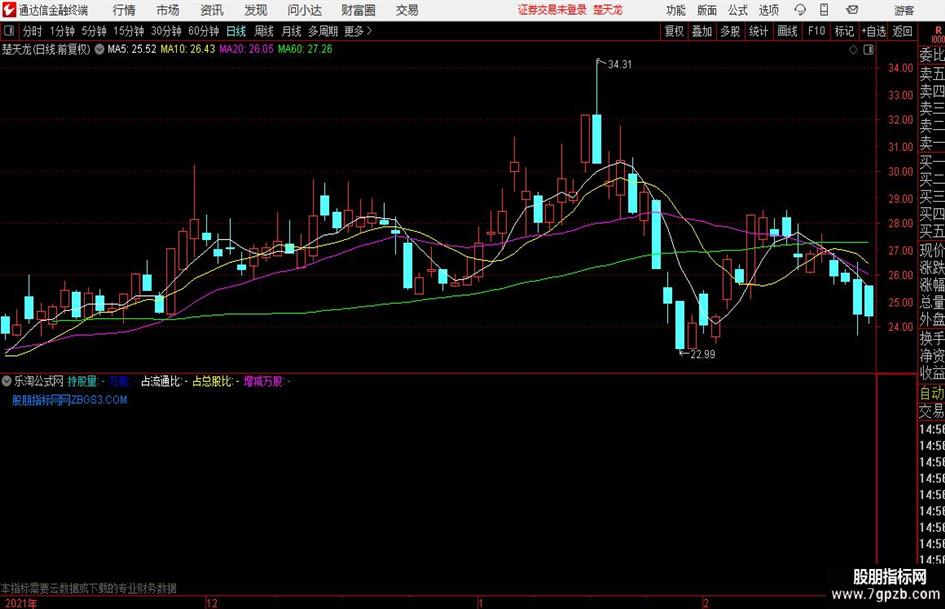The height and width of the screenshot is (609, 945).
Task: Click the 叠加 overlay button
Action: pyautogui.click(x=702, y=31)
